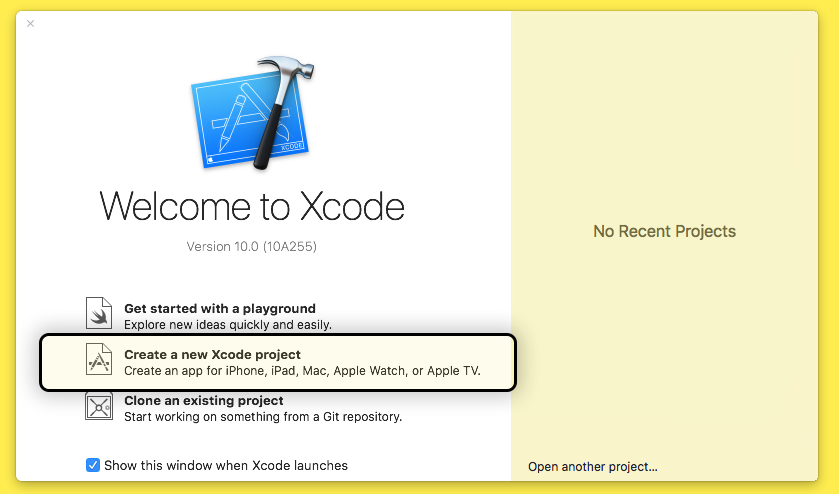Screen dimensions: 839x494
Task: Click the No Recent Projects label
Action: pyautogui.click(x=665, y=231)
